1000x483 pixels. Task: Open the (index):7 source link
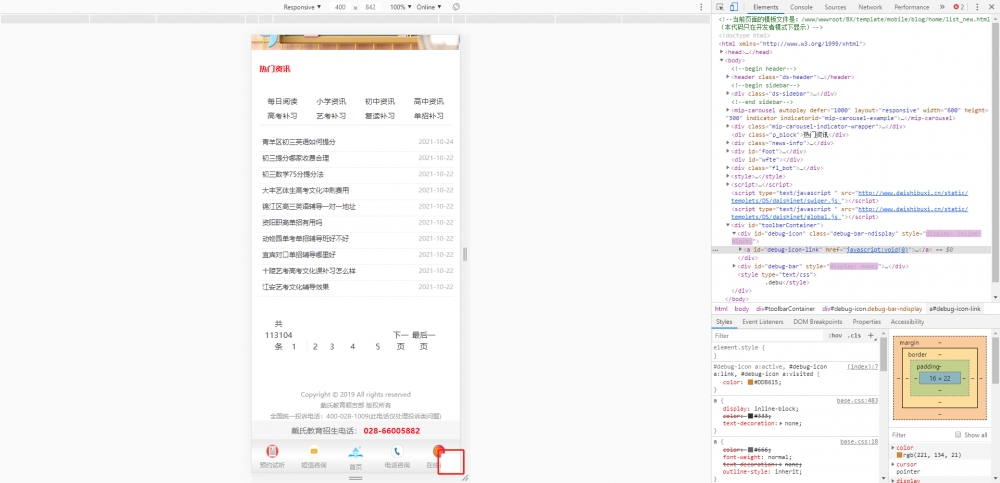click(x=862, y=367)
